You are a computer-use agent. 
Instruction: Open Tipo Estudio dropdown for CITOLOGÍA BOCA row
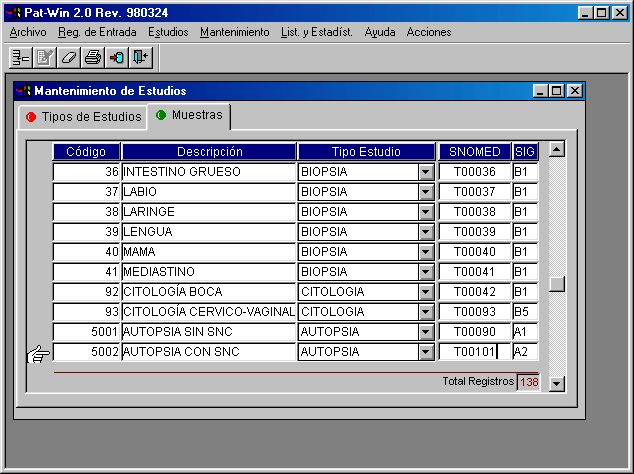425,292
